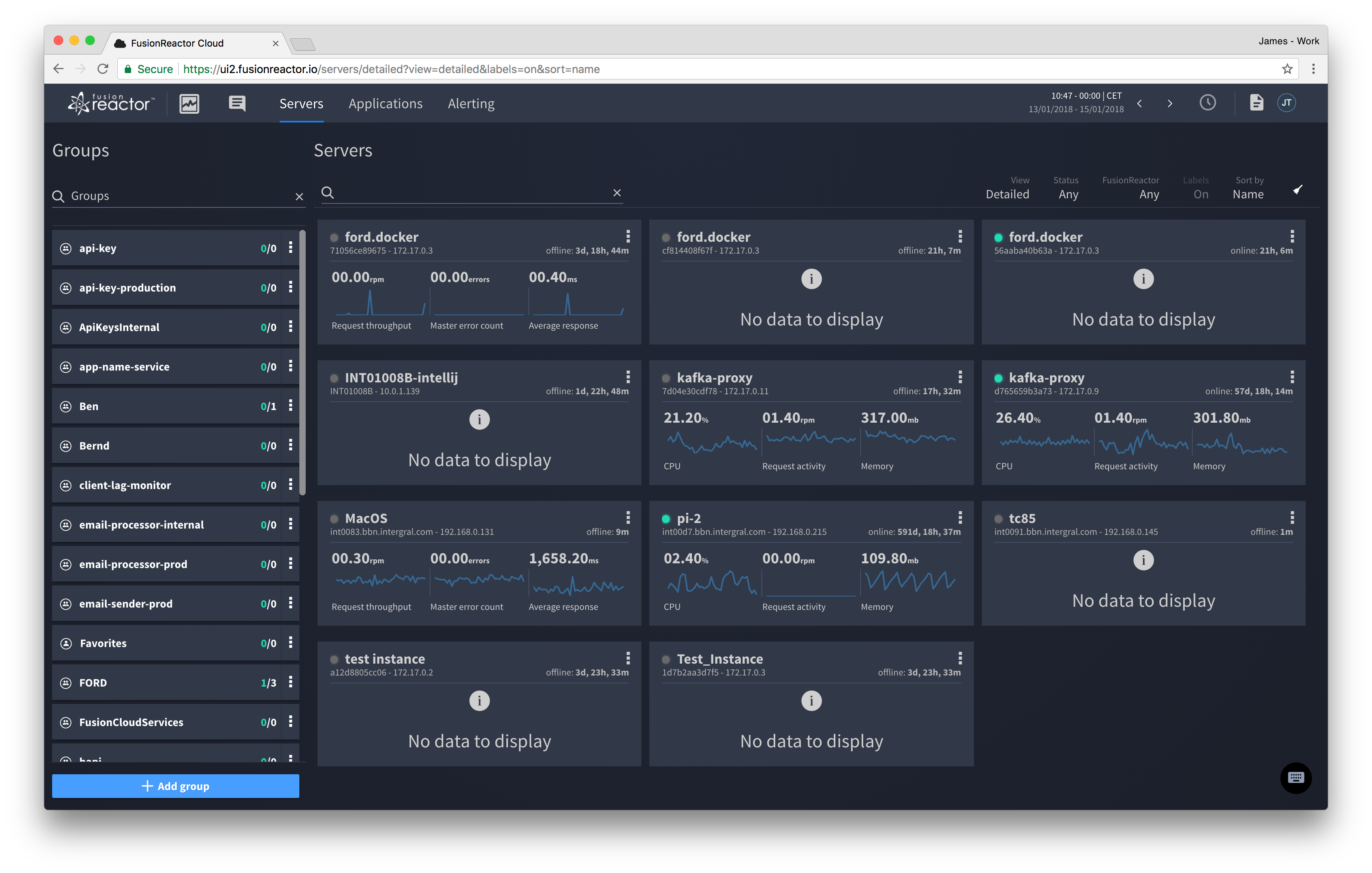1372x873 pixels.
Task: Select the ApiKeysInternal group
Action: (175, 327)
